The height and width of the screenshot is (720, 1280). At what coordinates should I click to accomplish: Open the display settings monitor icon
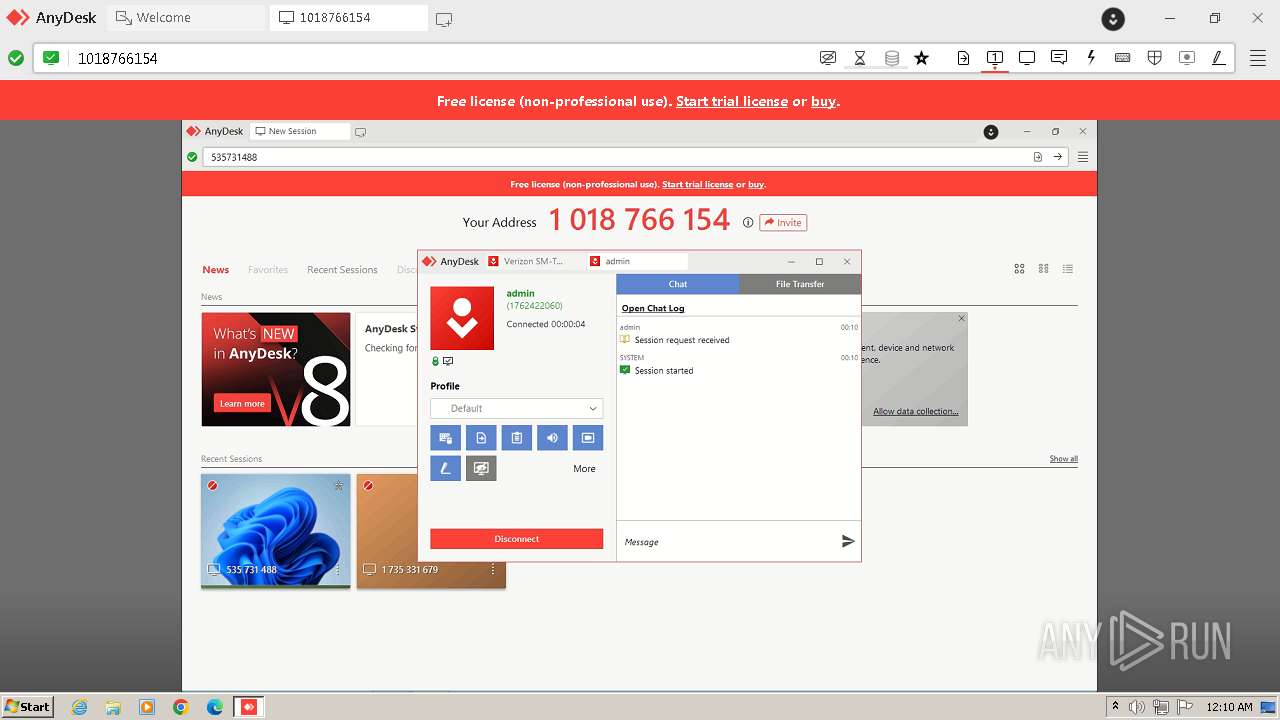(x=1027, y=58)
